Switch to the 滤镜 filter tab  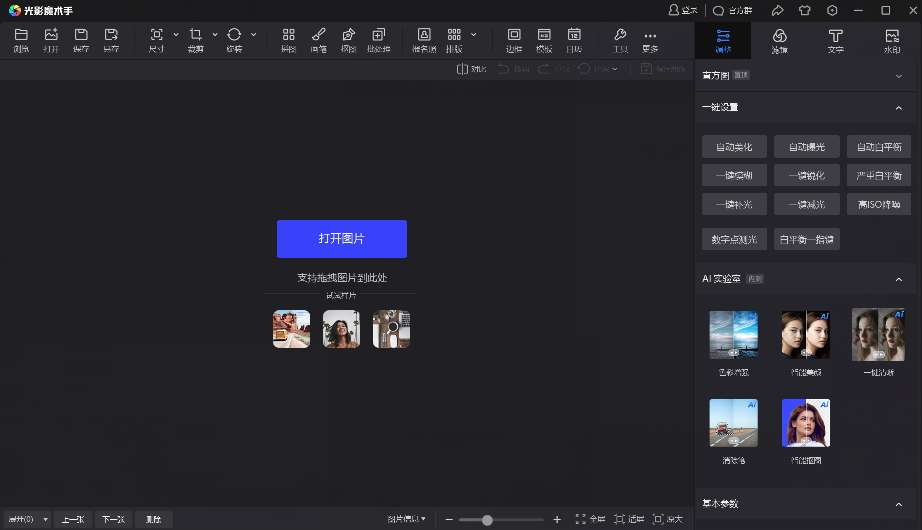(779, 41)
